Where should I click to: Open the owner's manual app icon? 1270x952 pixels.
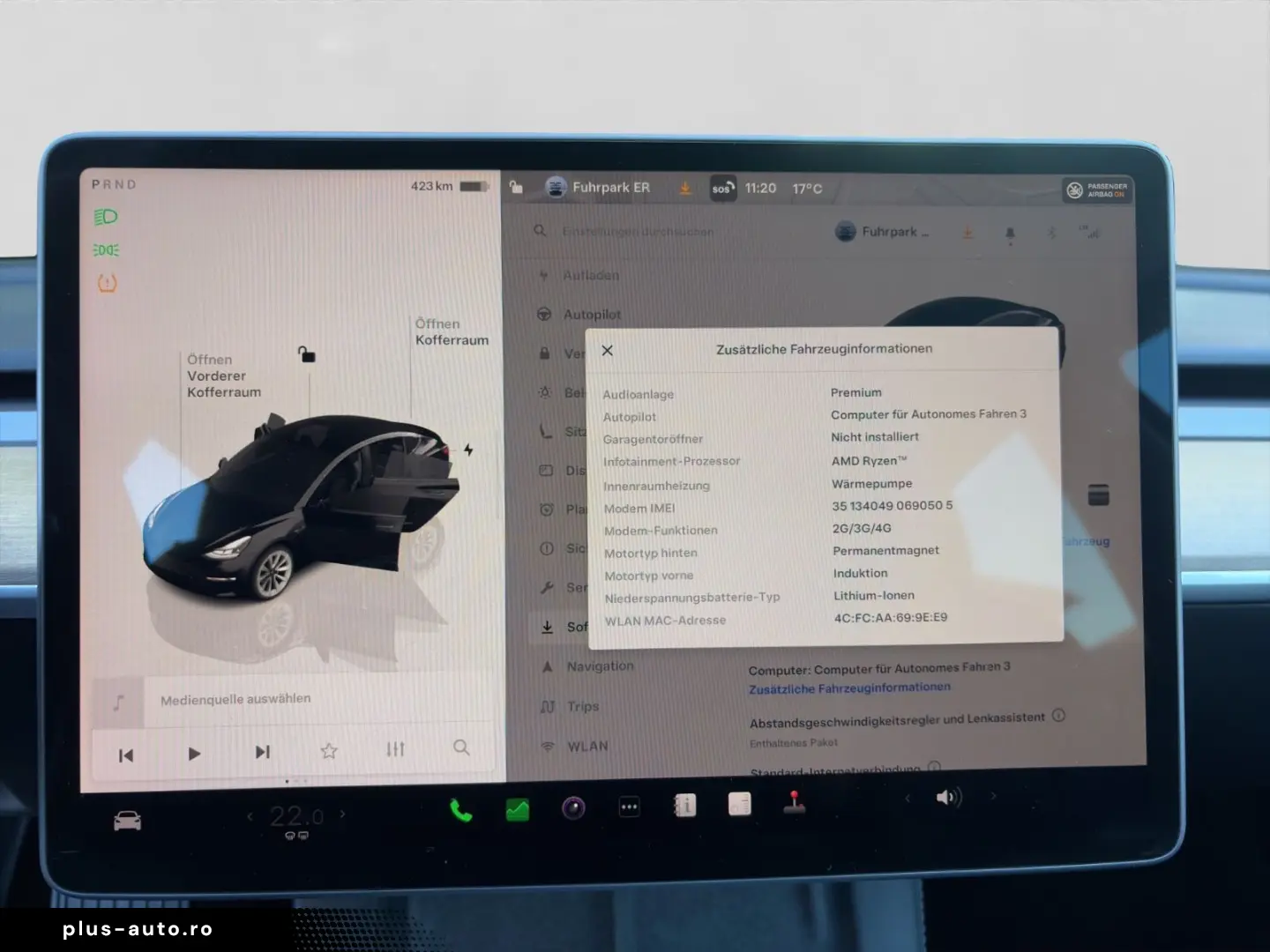click(684, 805)
